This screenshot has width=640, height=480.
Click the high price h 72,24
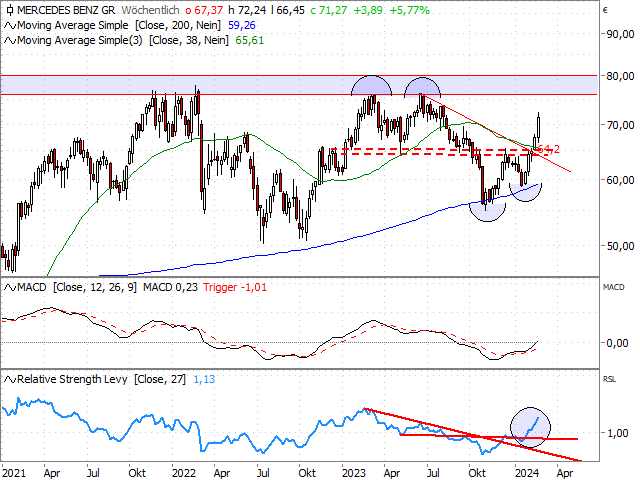[x=247, y=10]
